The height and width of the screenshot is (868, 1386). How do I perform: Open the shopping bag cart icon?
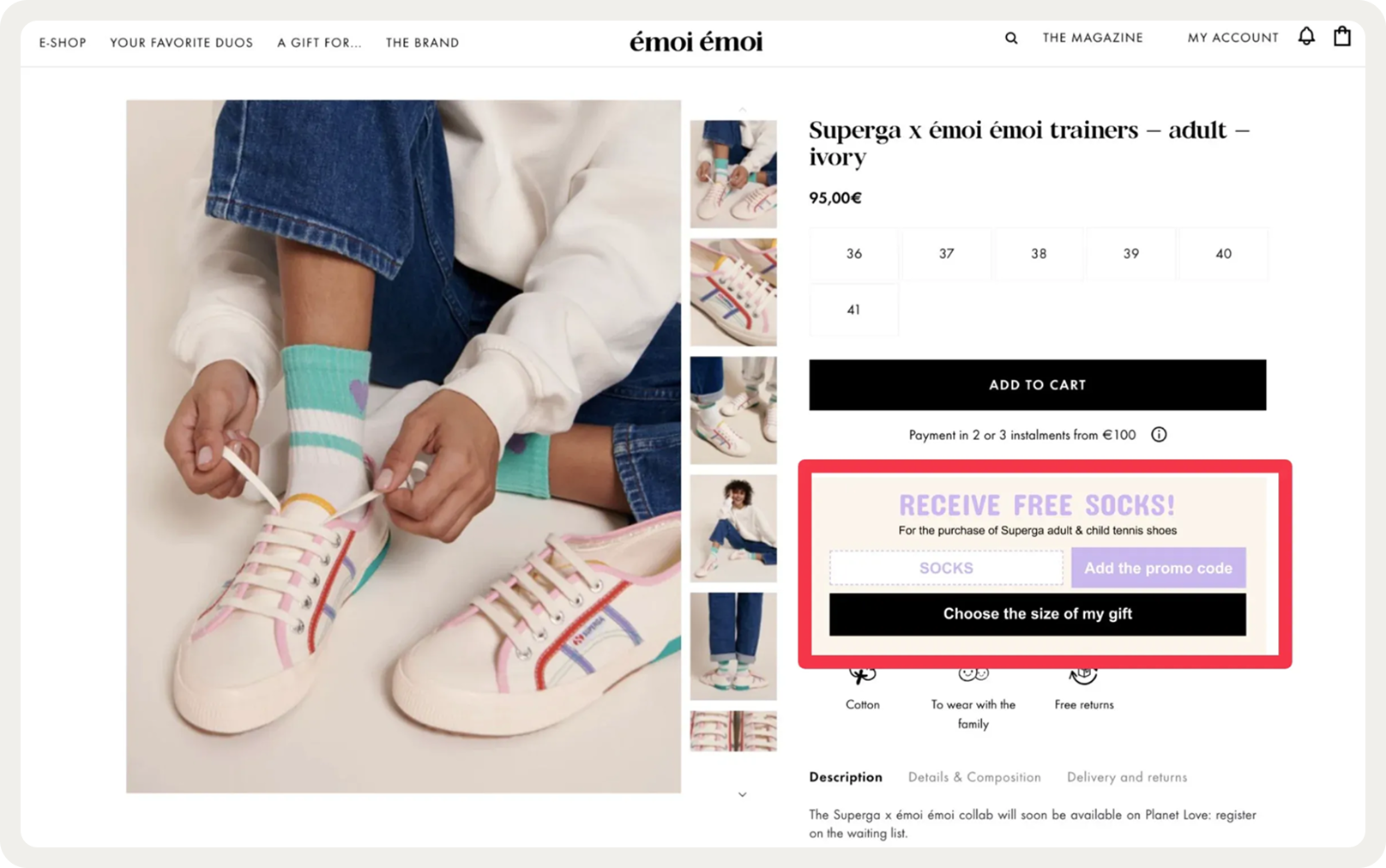(x=1342, y=36)
